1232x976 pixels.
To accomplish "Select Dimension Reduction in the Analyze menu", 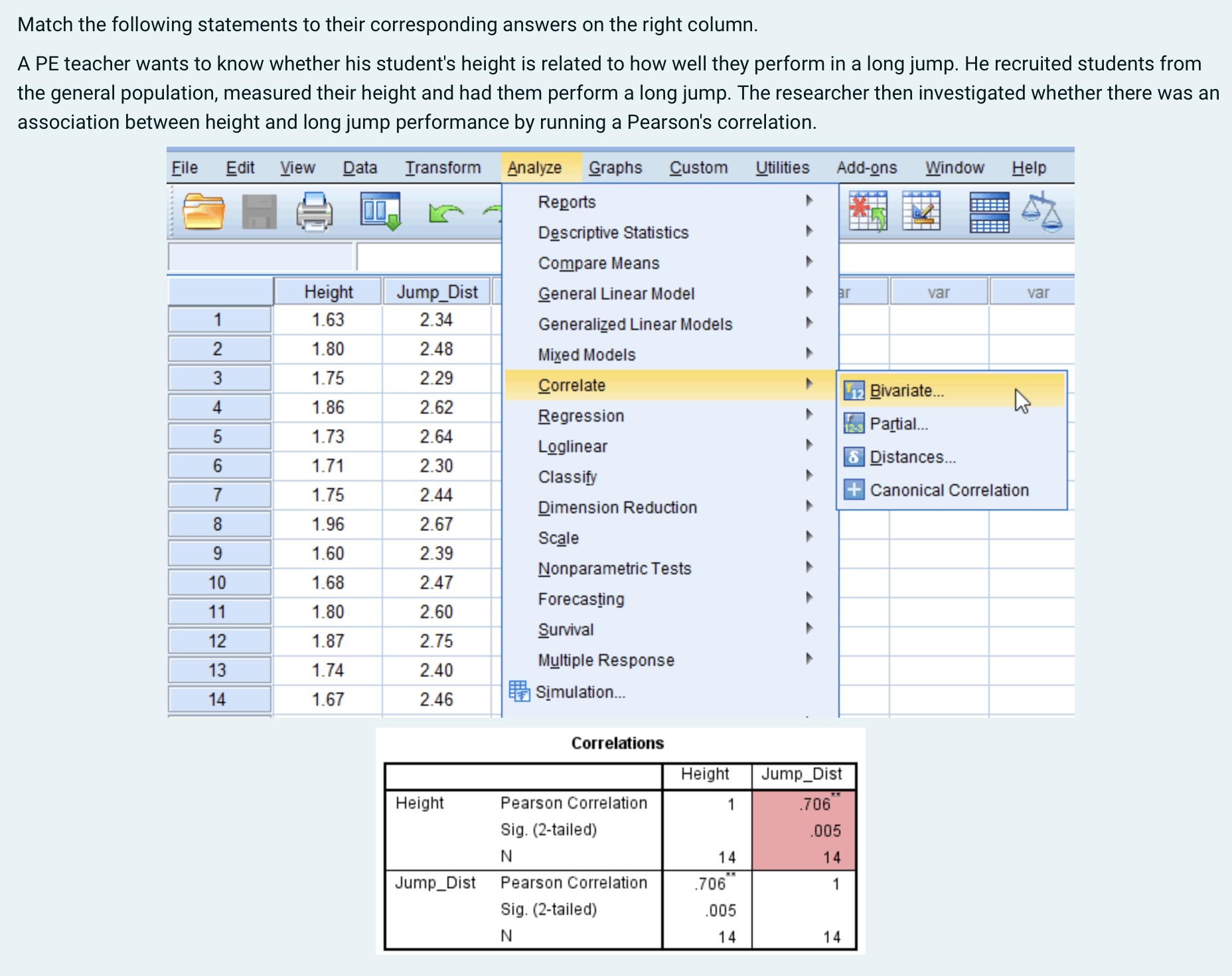I will pos(670,507).
